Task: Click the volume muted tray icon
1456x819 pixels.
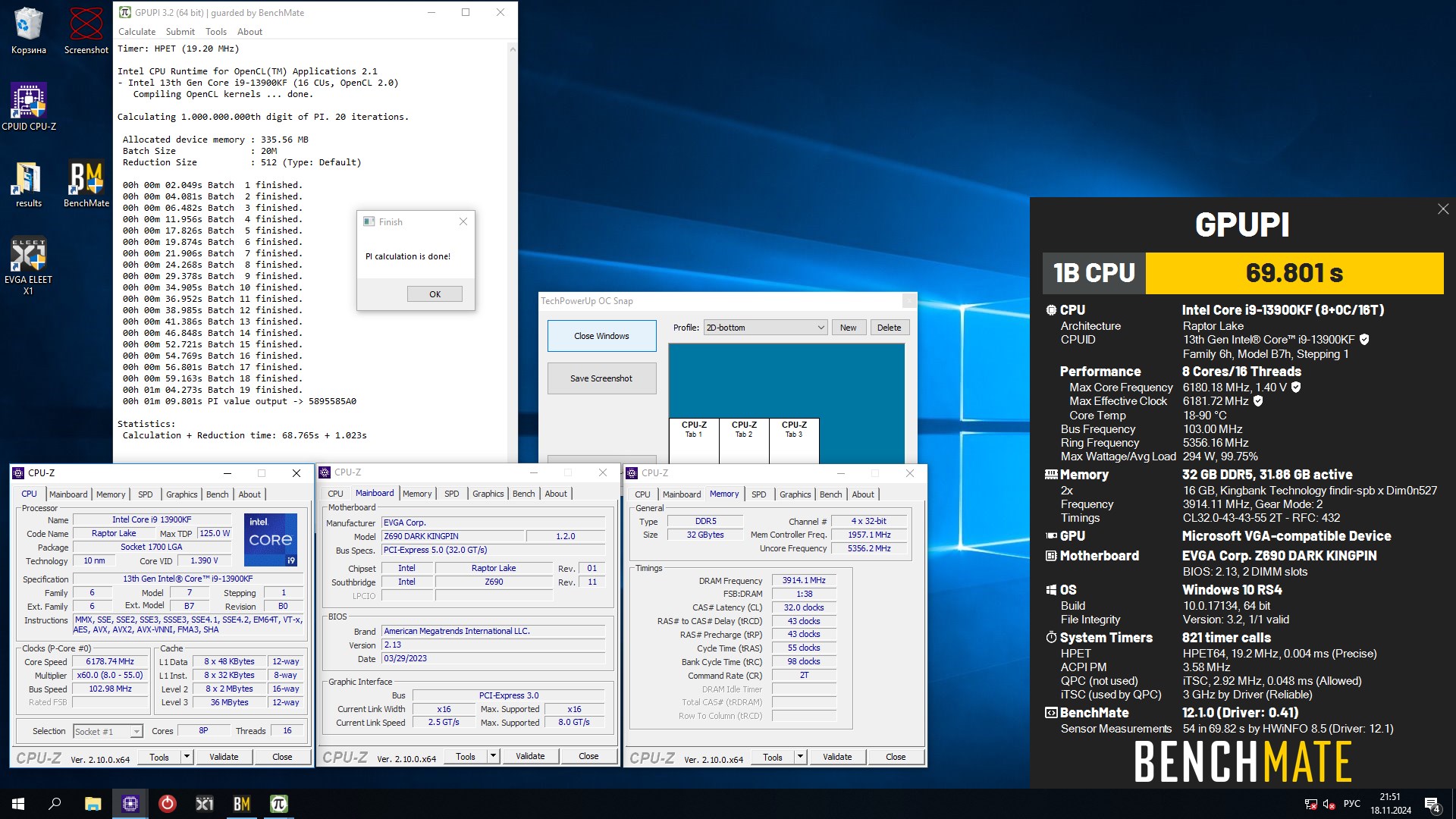Action: (1329, 804)
